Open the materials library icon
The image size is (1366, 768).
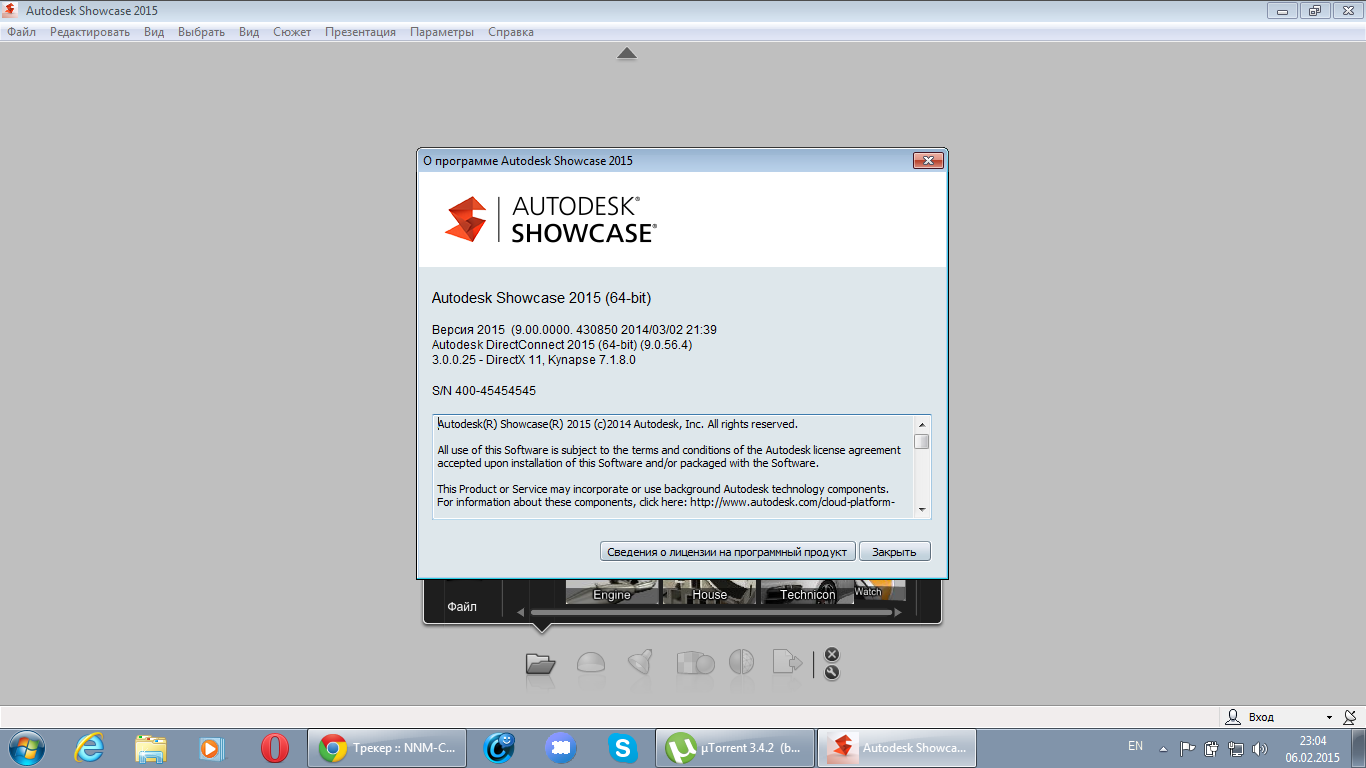coord(695,663)
